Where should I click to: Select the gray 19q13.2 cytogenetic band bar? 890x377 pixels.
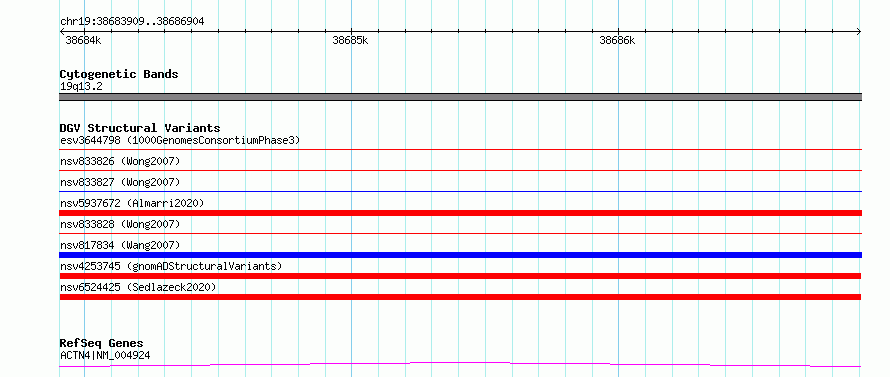(460, 97)
